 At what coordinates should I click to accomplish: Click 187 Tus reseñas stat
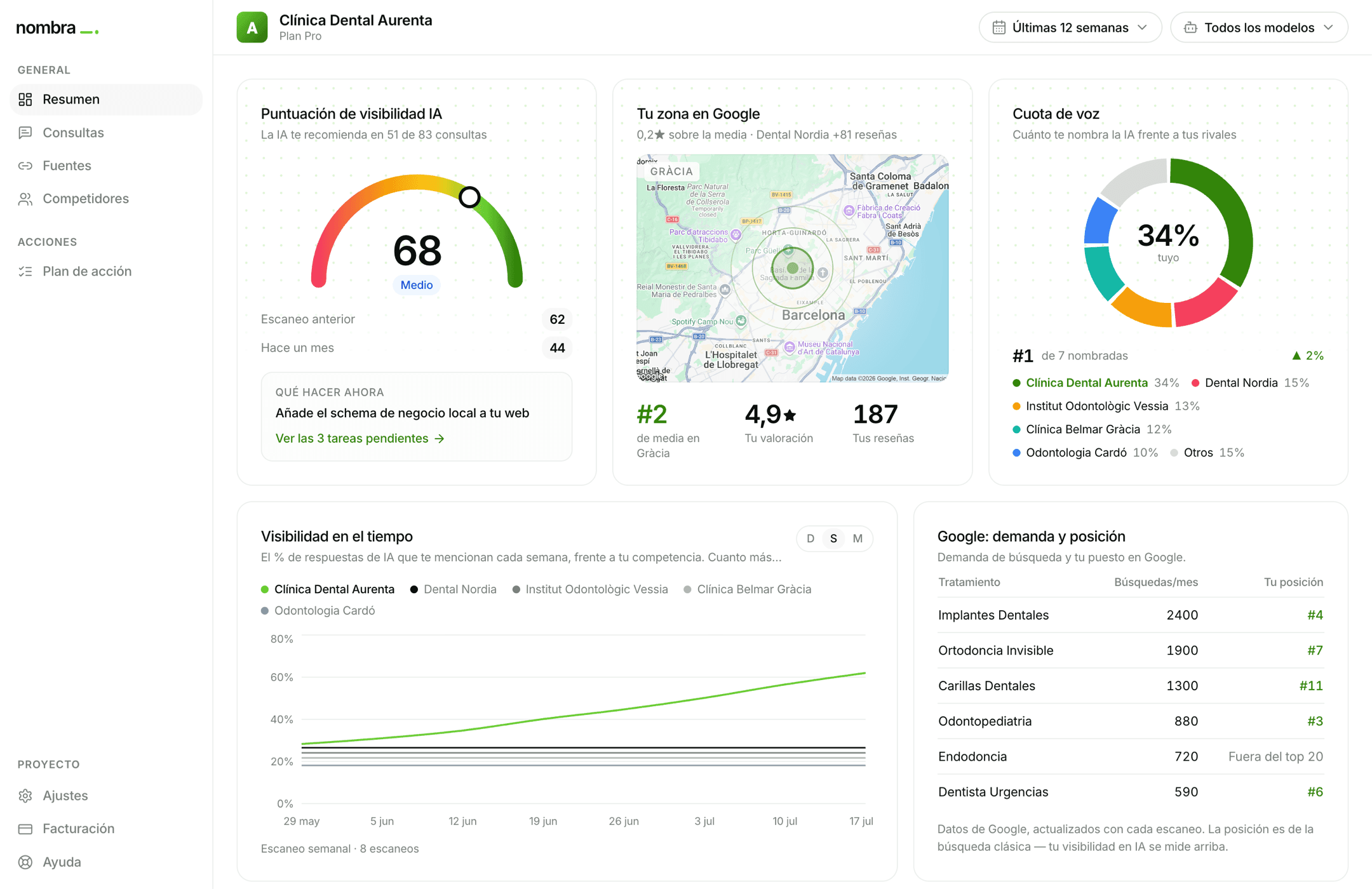pyautogui.click(x=884, y=423)
